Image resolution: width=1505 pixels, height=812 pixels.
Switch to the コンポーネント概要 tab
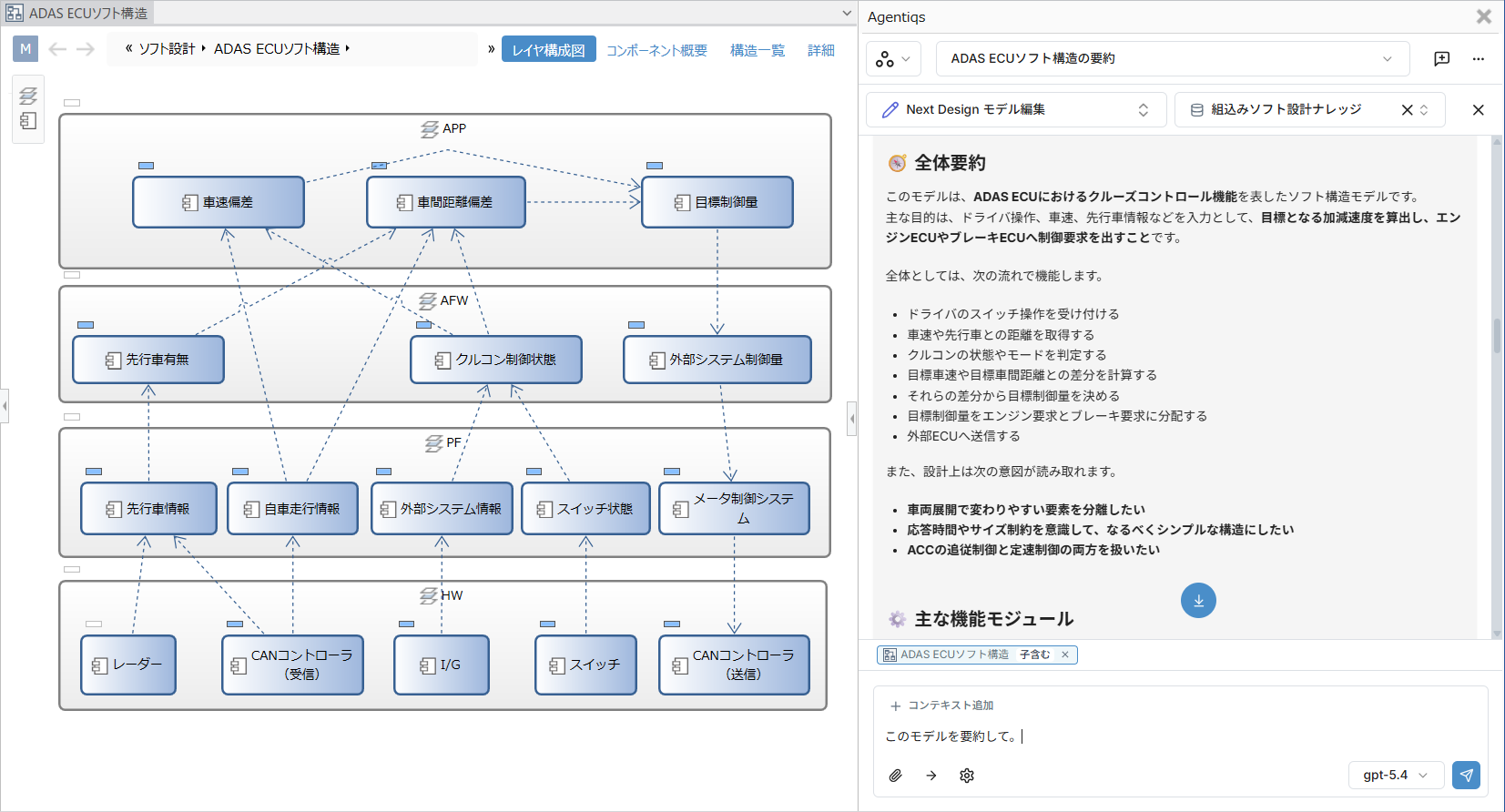656,50
